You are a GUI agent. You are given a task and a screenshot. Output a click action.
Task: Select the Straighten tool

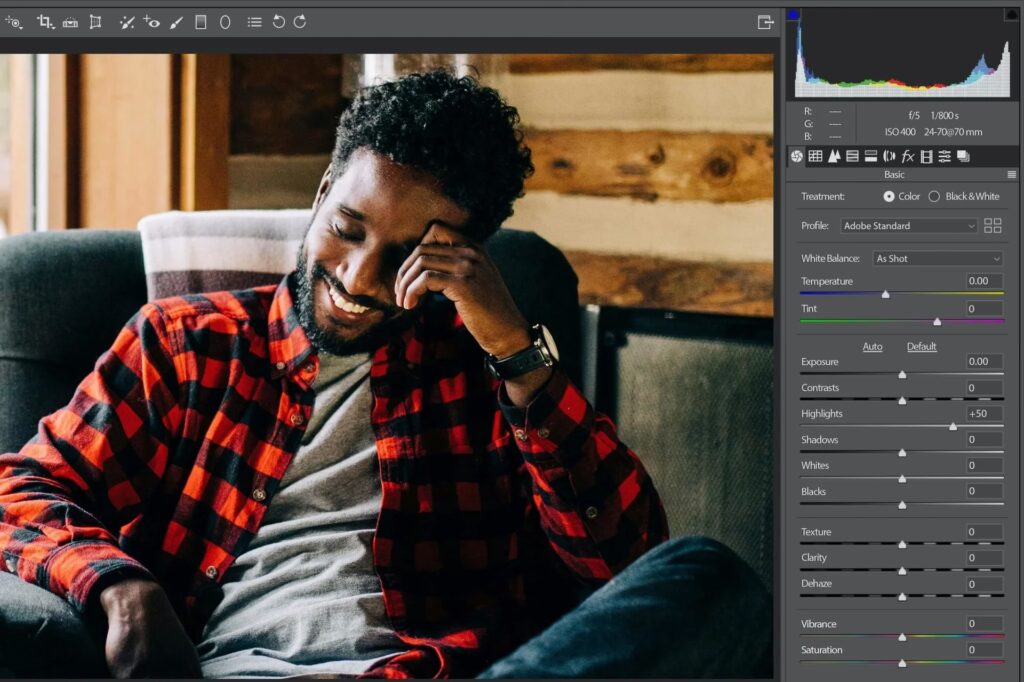70,21
